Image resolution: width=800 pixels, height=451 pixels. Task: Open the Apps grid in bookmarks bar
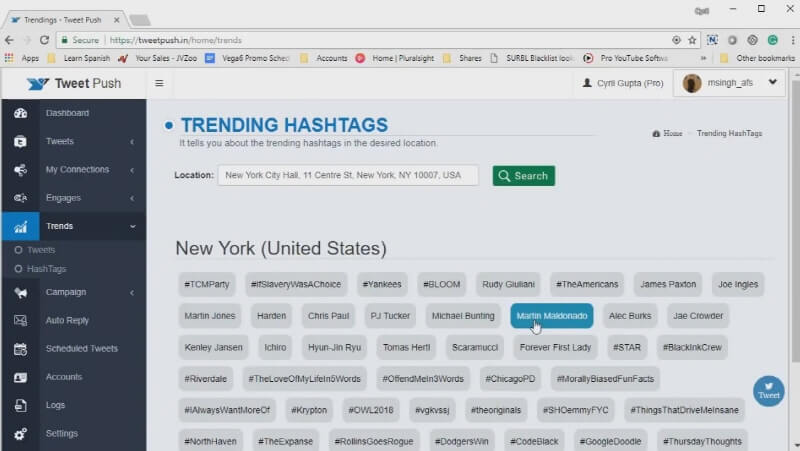[x=9, y=58]
